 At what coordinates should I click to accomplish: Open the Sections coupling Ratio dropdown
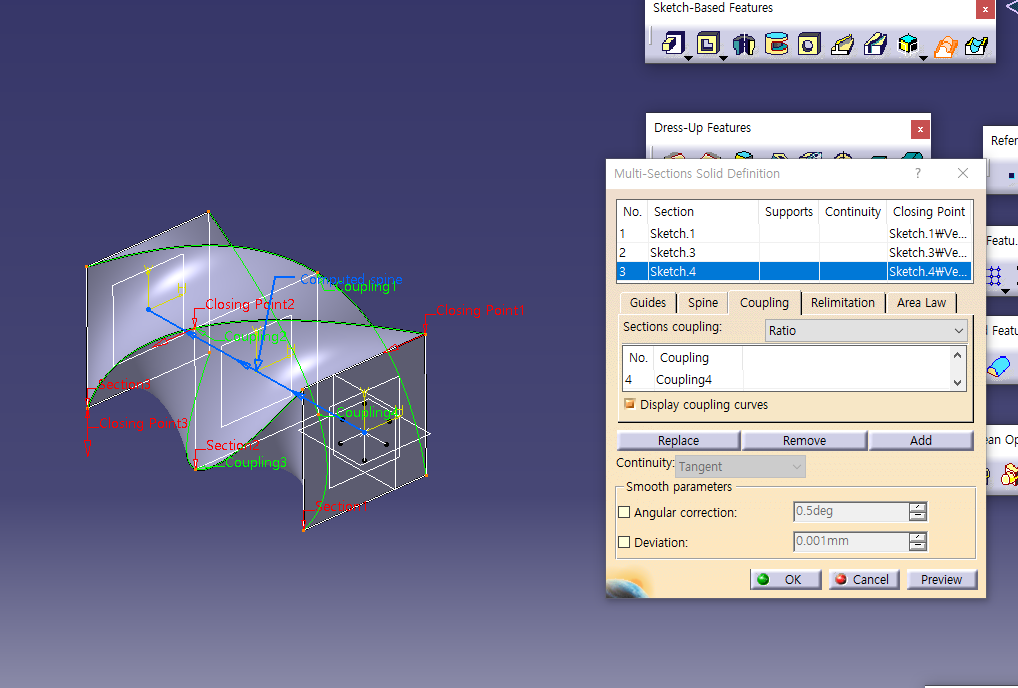(866, 330)
